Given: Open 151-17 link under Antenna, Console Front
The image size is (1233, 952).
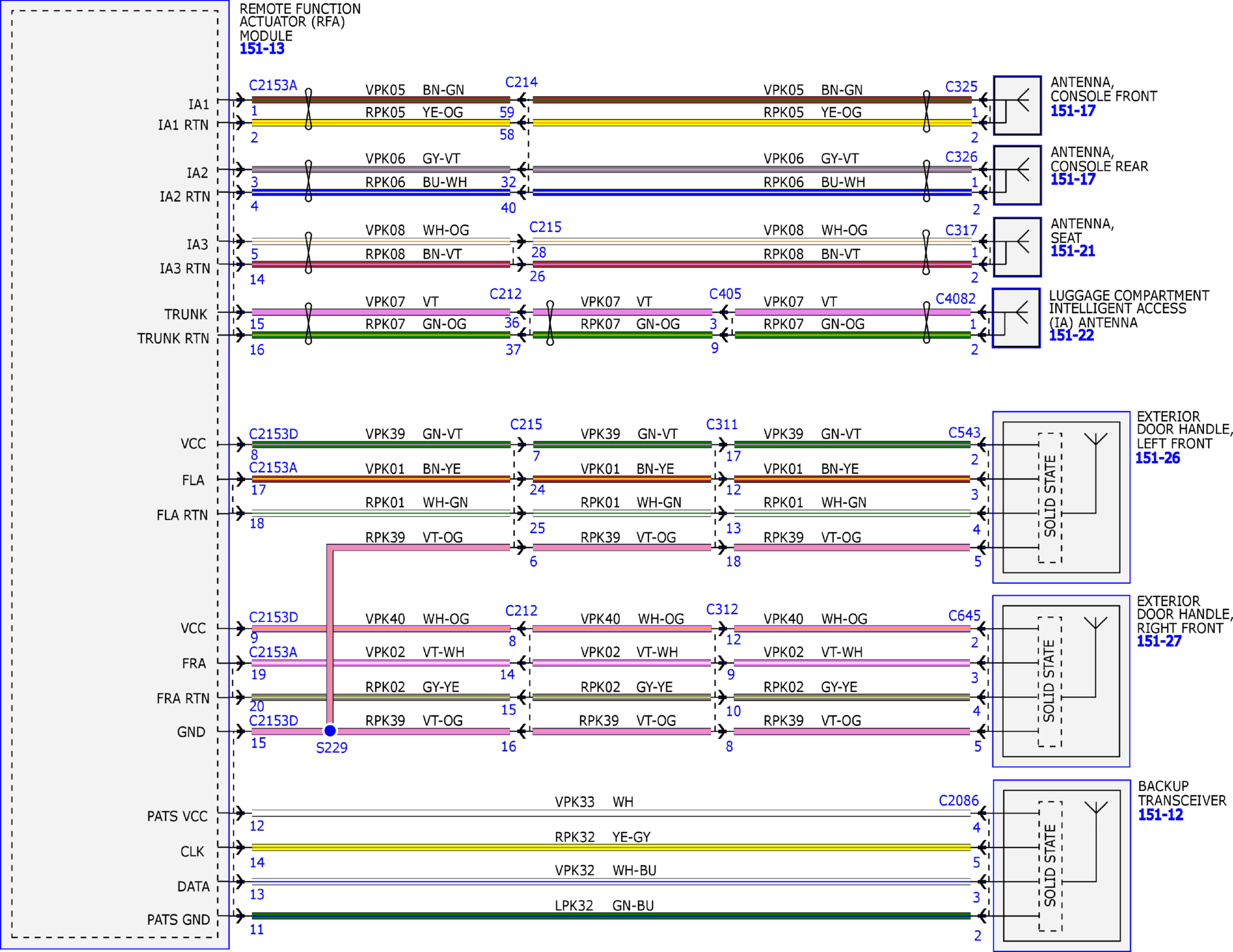Looking at the screenshot, I should 1073,111.
